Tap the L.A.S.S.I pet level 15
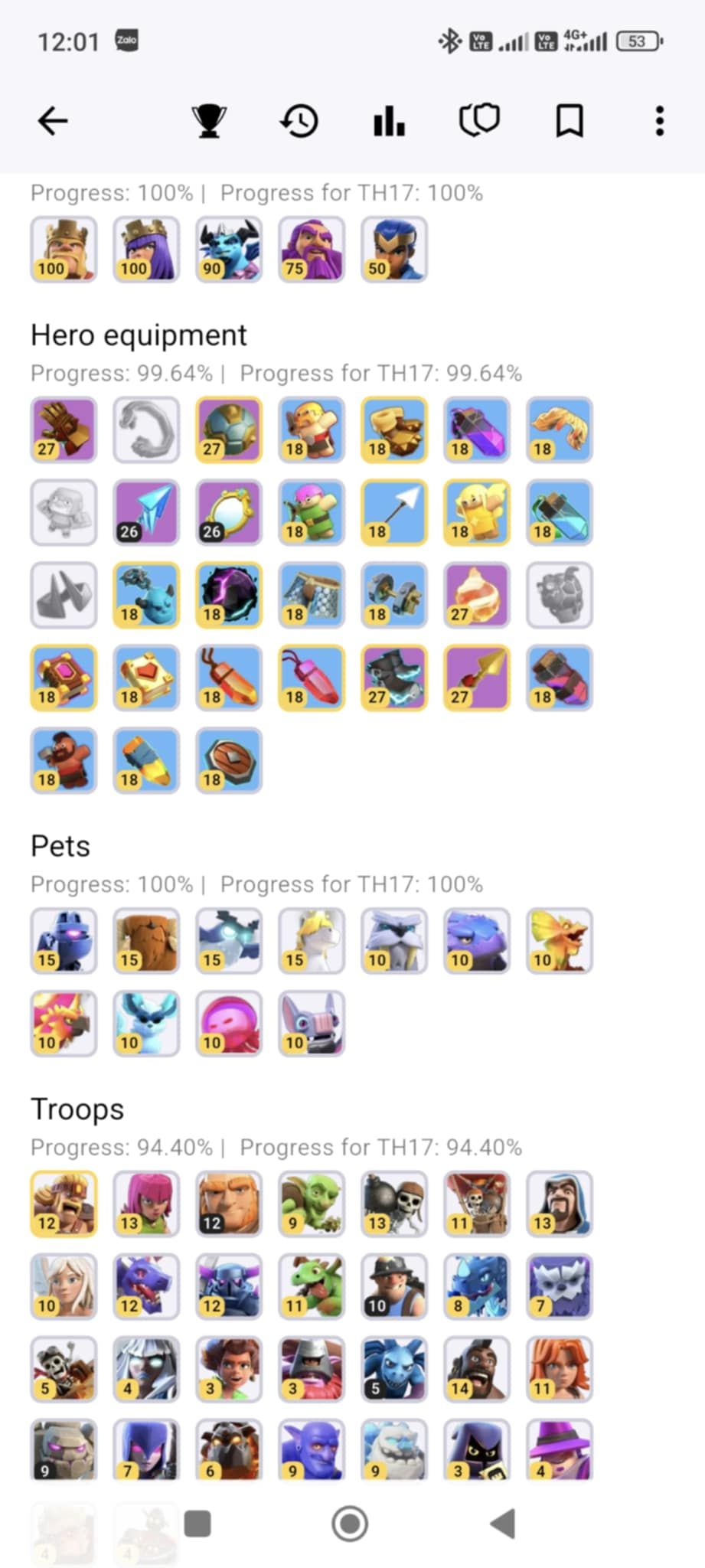 tap(64, 941)
